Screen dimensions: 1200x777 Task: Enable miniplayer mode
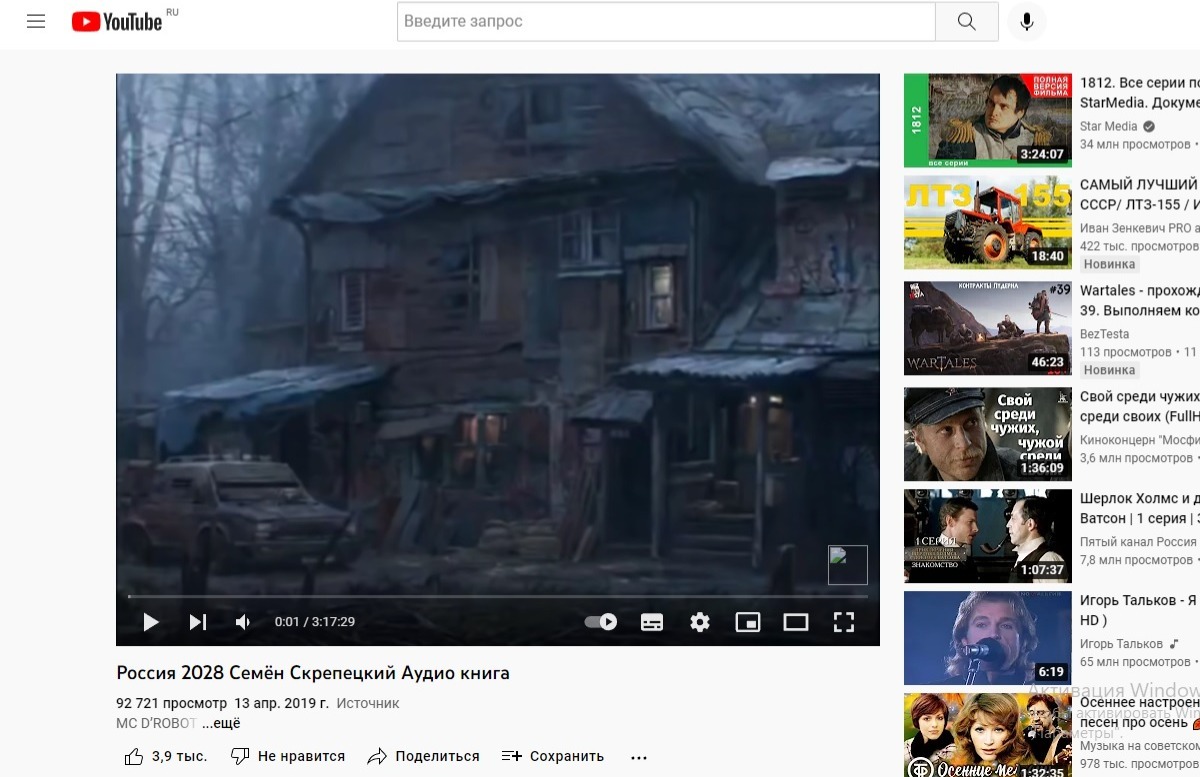pyautogui.click(x=748, y=622)
